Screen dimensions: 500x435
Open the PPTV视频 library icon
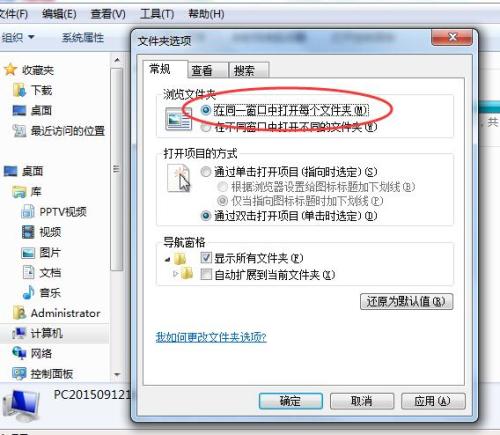tap(28, 212)
